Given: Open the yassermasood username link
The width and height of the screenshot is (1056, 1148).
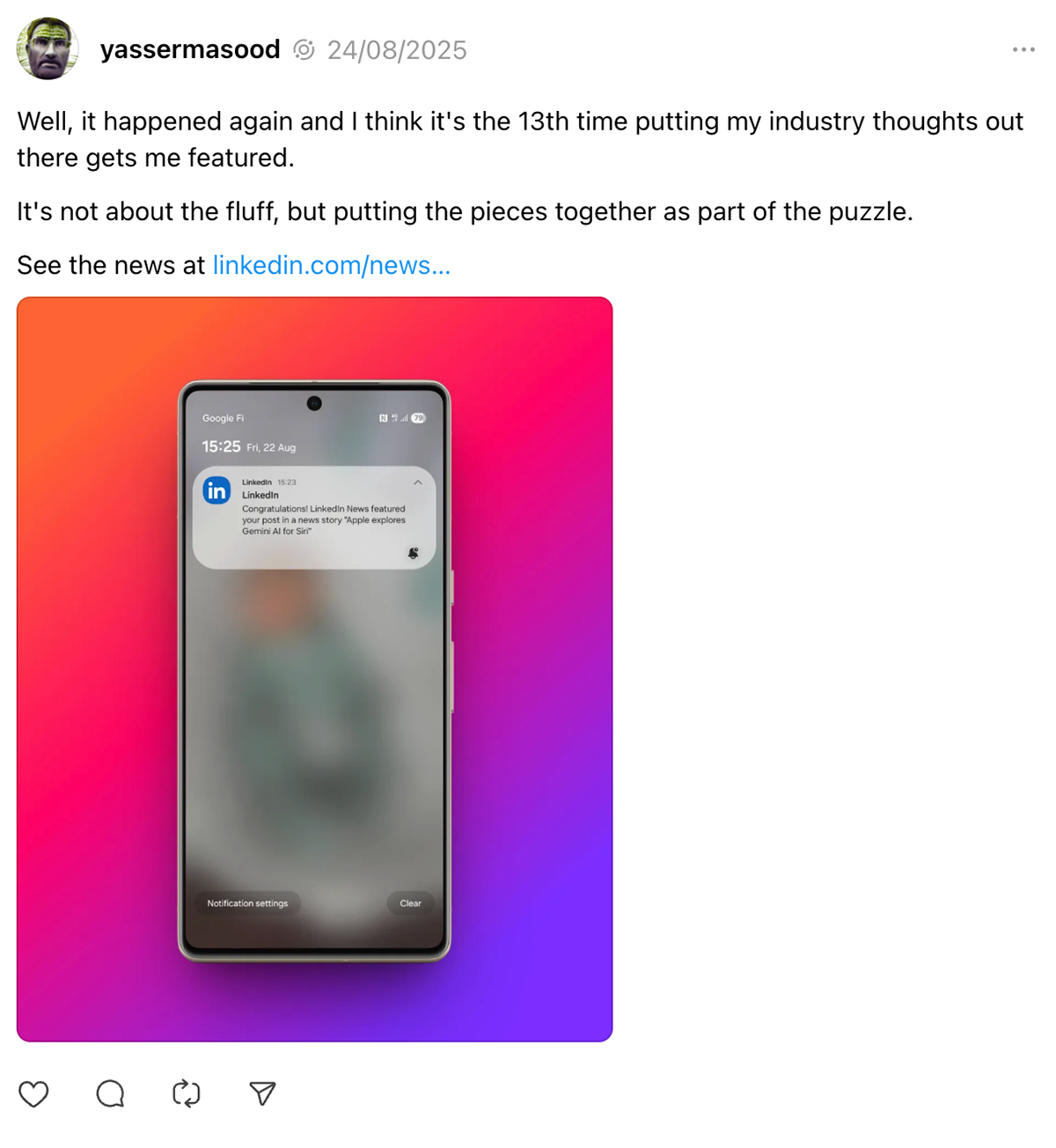Looking at the screenshot, I should [x=190, y=49].
